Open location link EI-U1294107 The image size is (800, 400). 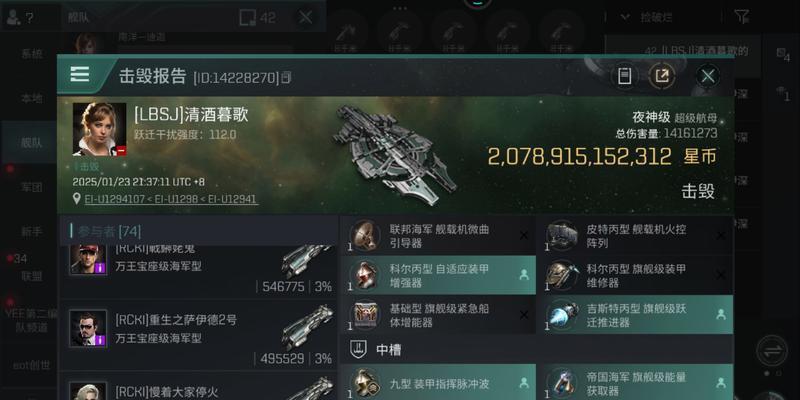115,199
